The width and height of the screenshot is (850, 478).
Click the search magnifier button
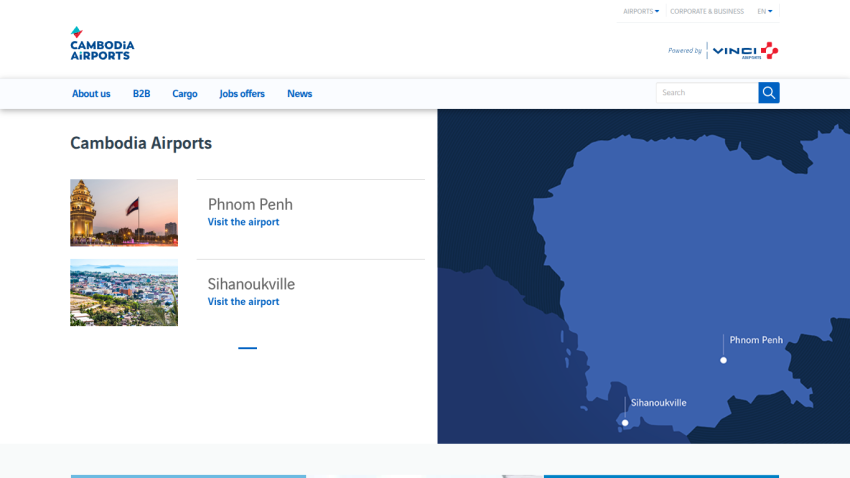click(769, 93)
